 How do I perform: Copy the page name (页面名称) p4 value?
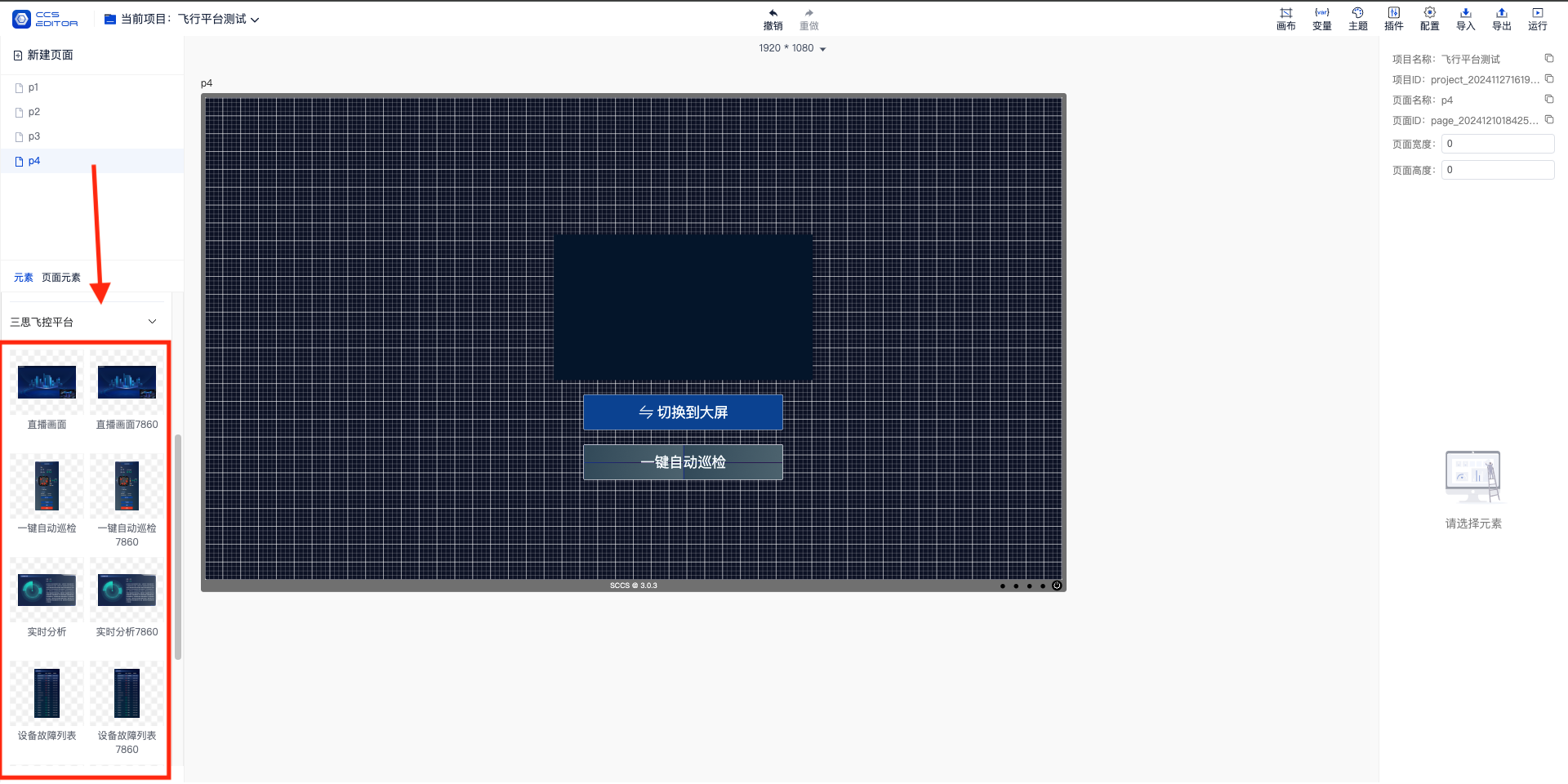click(x=1548, y=99)
